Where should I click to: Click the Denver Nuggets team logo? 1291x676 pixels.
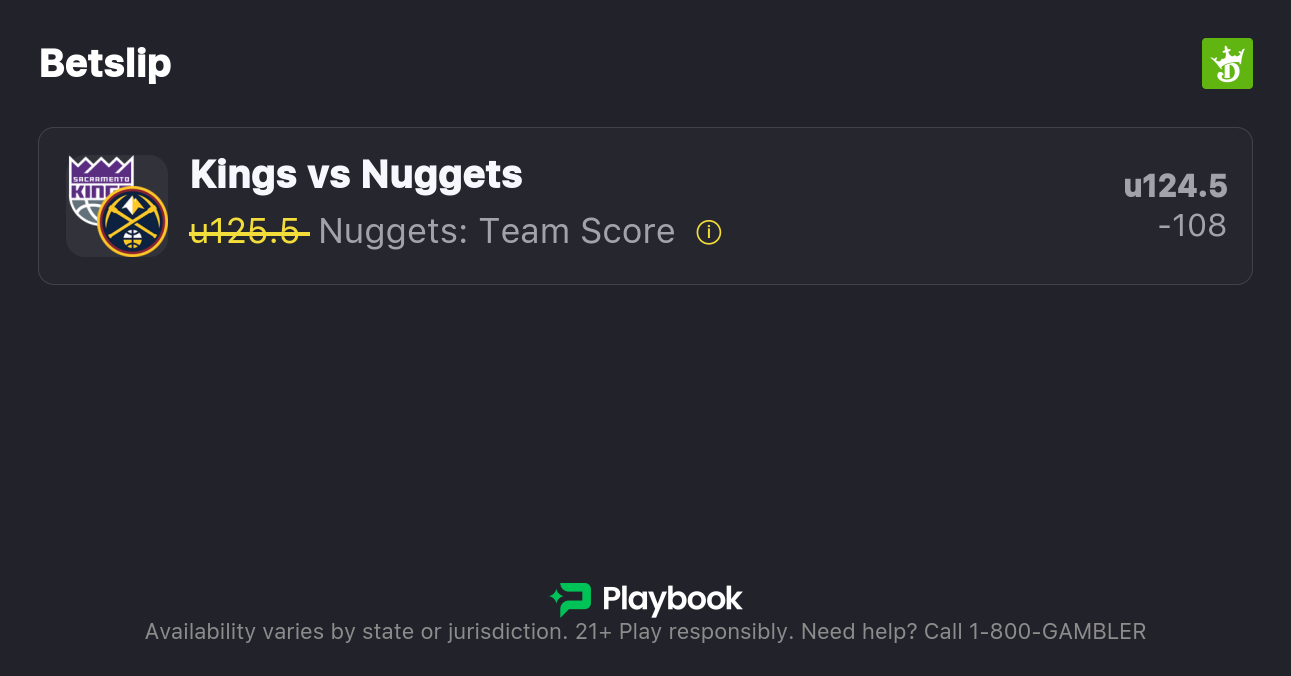pyautogui.click(x=133, y=222)
